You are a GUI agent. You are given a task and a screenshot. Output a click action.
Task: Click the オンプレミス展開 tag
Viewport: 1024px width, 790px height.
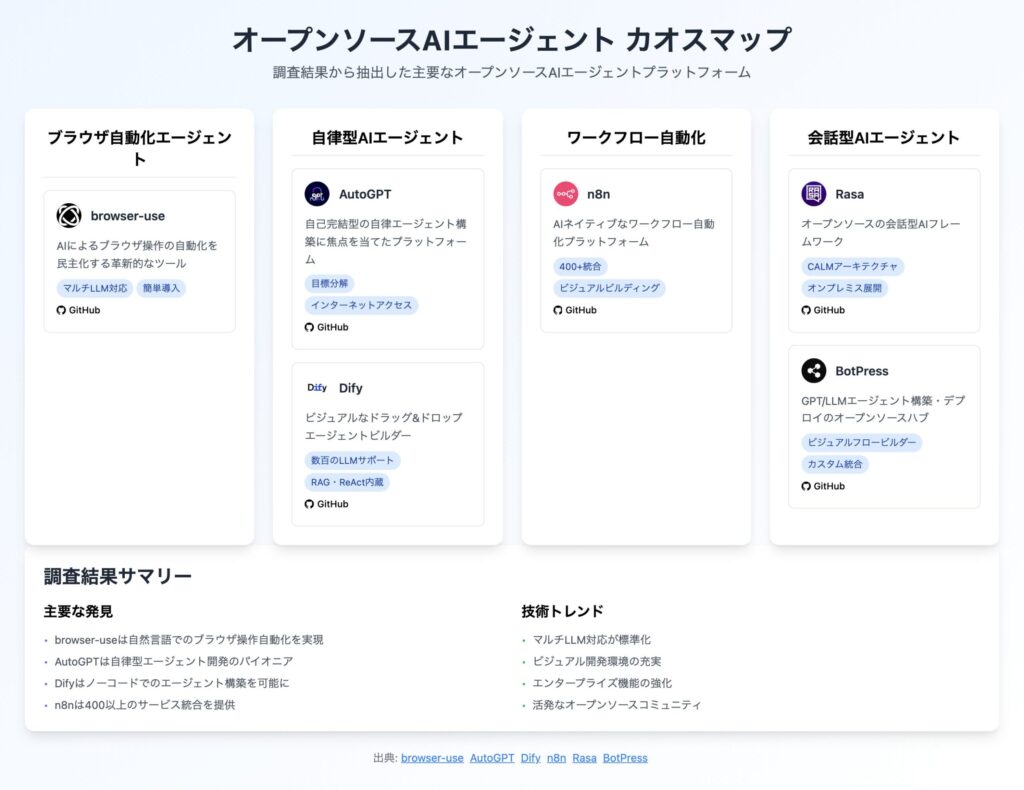844,288
